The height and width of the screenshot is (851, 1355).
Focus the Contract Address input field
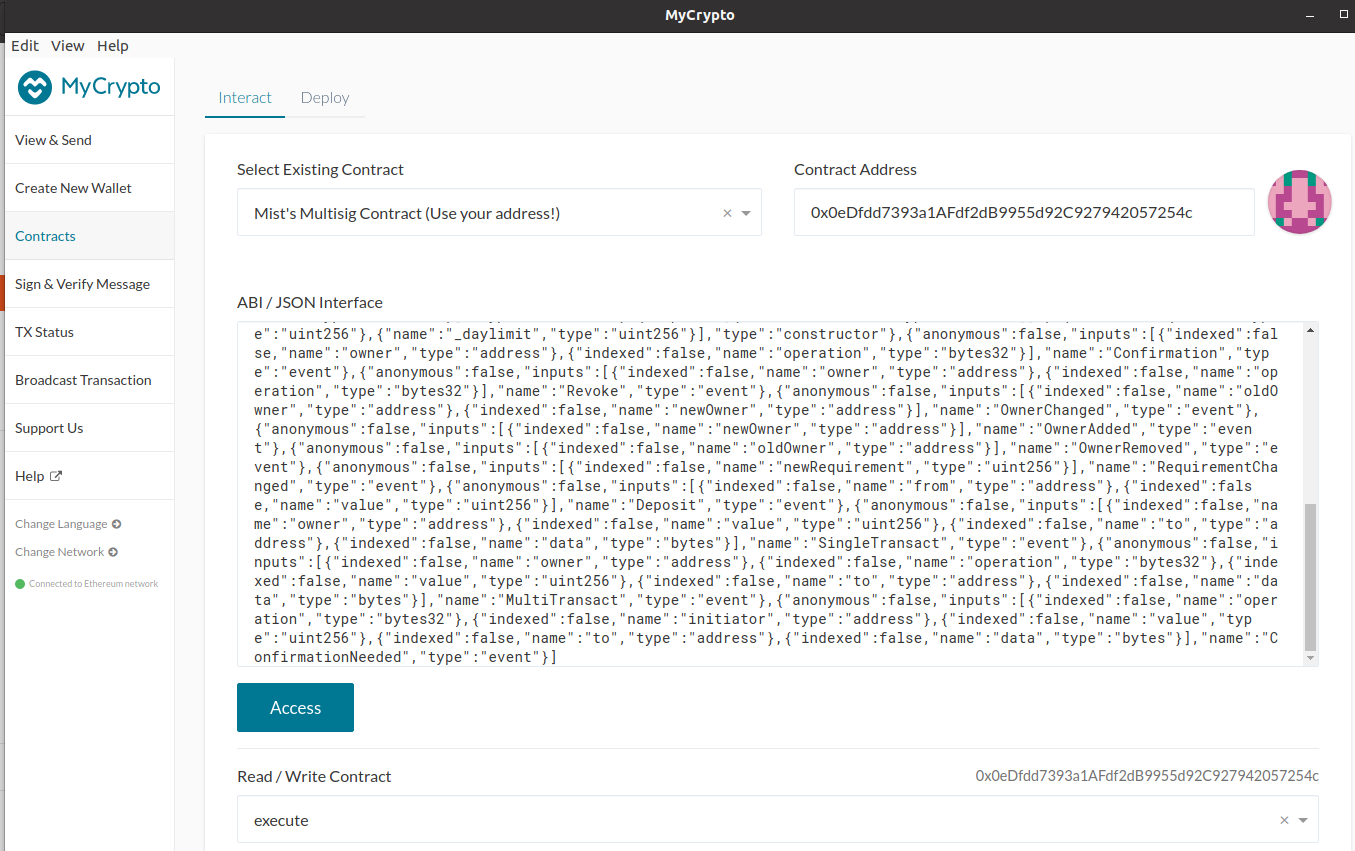click(1024, 212)
